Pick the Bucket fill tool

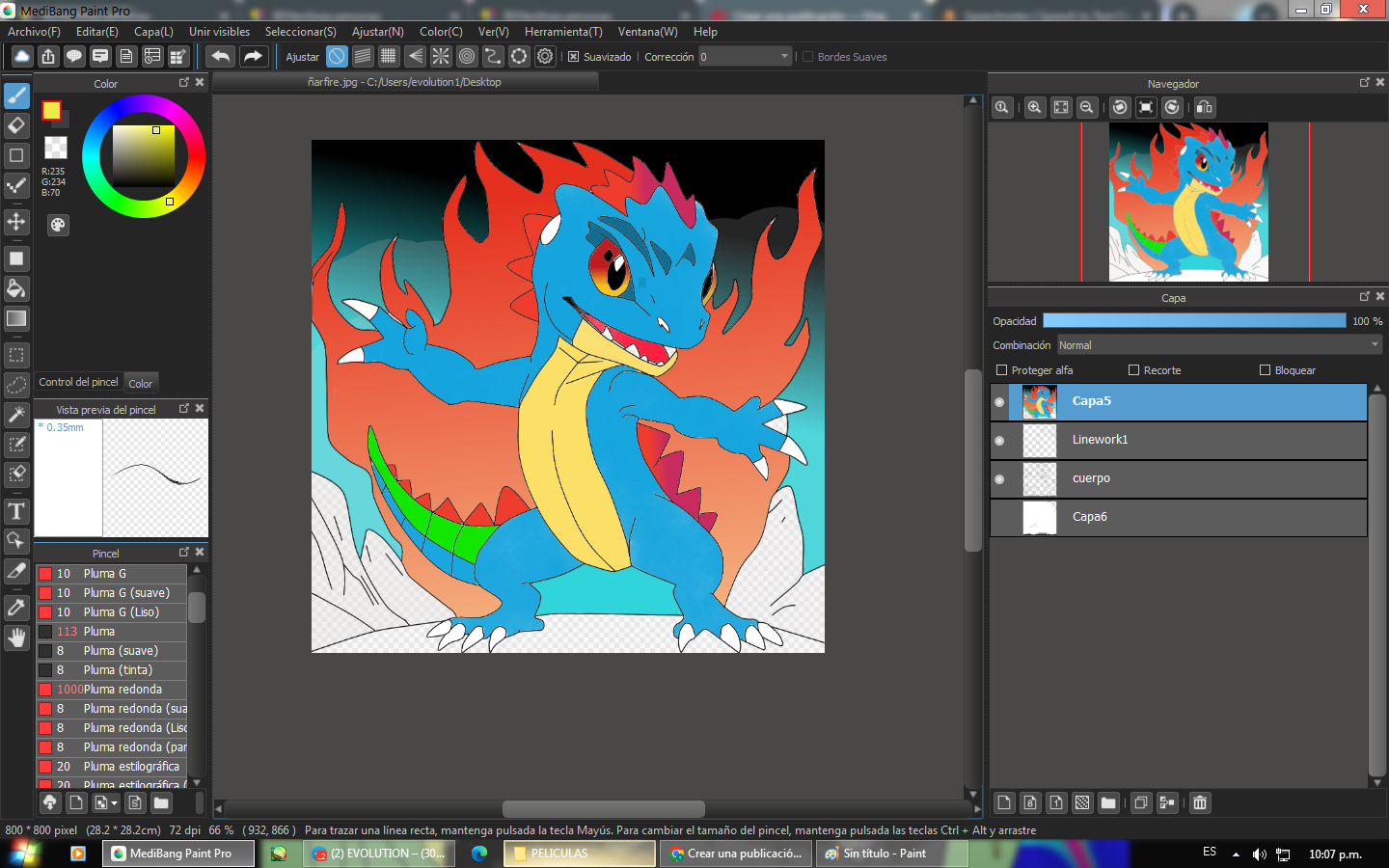[16, 288]
